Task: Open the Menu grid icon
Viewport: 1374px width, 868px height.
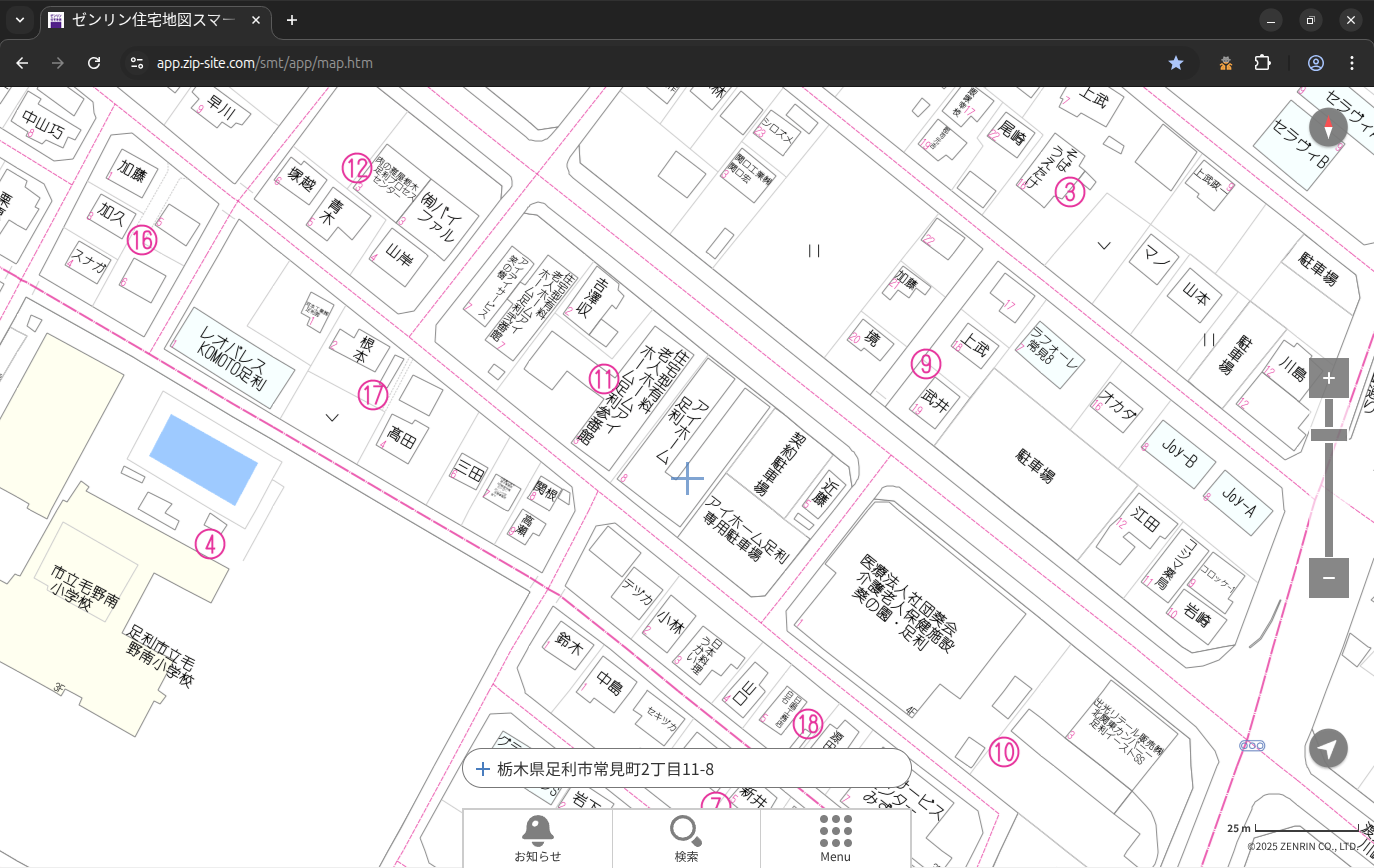Action: pyautogui.click(x=835, y=837)
